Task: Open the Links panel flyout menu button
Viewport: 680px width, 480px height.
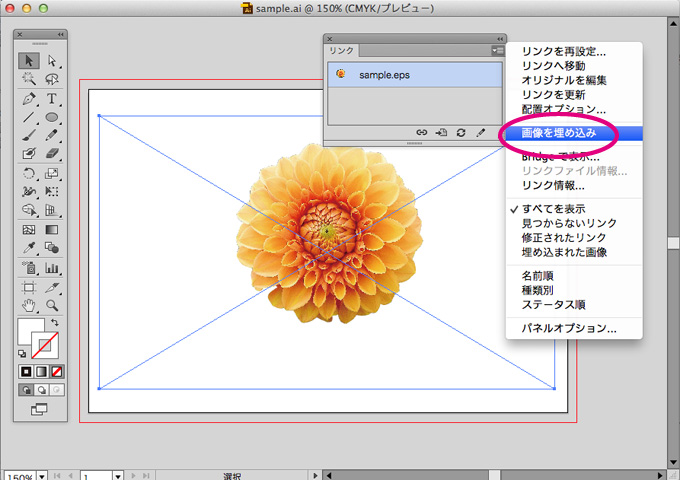Action: point(496,50)
